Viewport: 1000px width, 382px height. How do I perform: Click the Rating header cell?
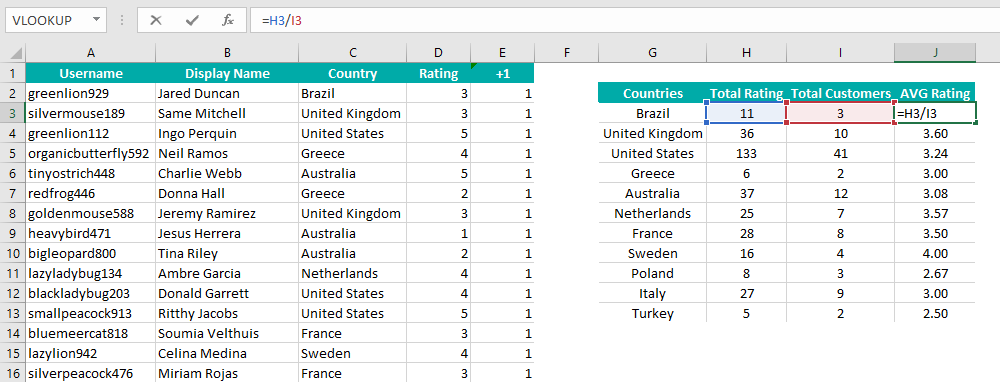tap(439, 73)
